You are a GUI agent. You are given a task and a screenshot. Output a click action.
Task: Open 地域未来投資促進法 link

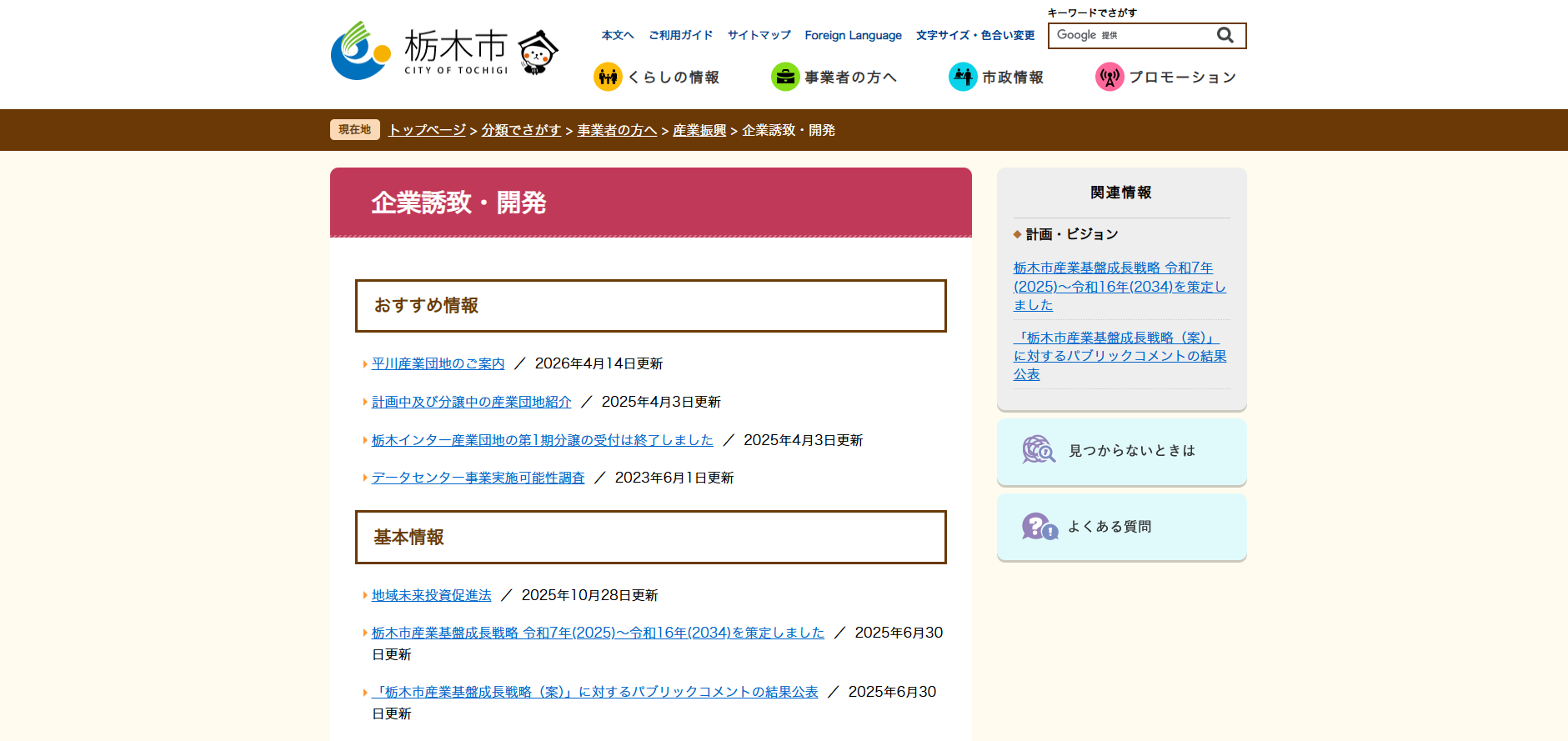(x=431, y=595)
